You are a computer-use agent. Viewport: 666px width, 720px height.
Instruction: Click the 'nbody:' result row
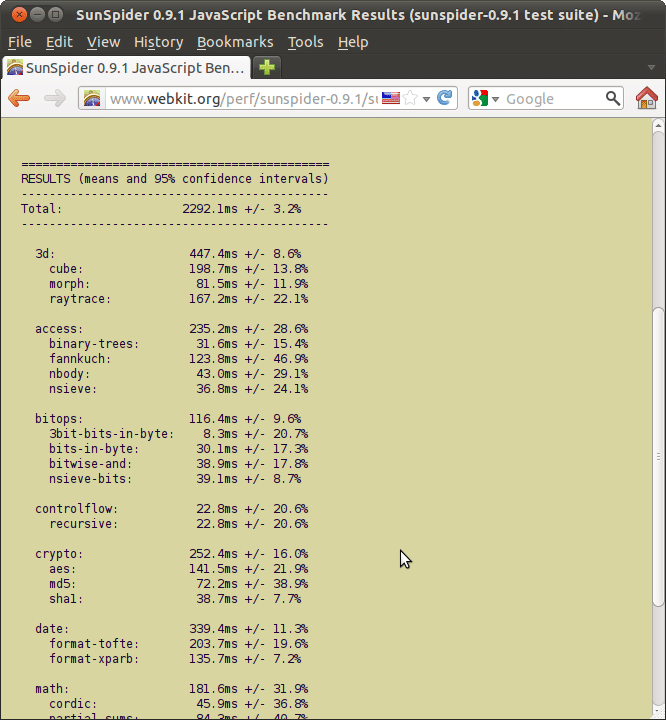179,374
